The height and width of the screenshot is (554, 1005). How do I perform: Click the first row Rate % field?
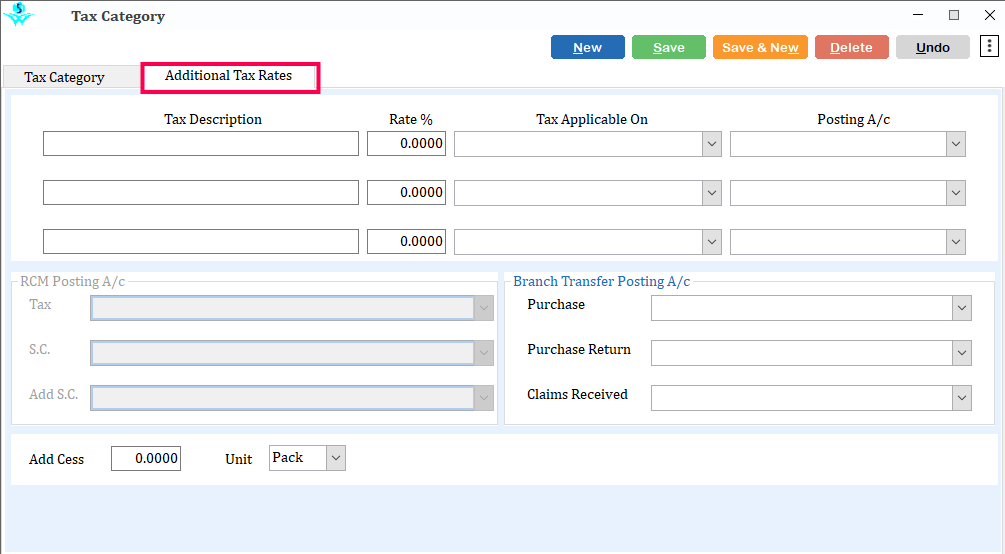[x=406, y=144]
